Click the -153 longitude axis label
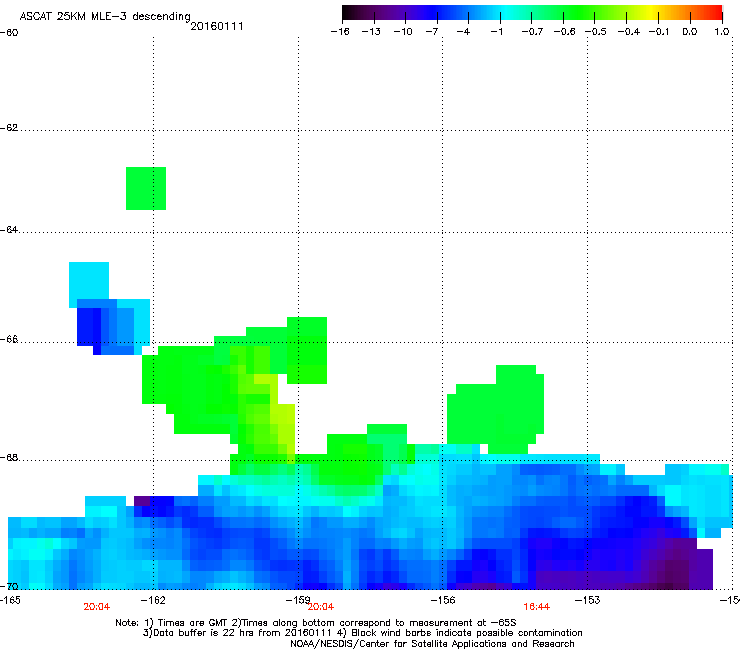 tap(587, 600)
